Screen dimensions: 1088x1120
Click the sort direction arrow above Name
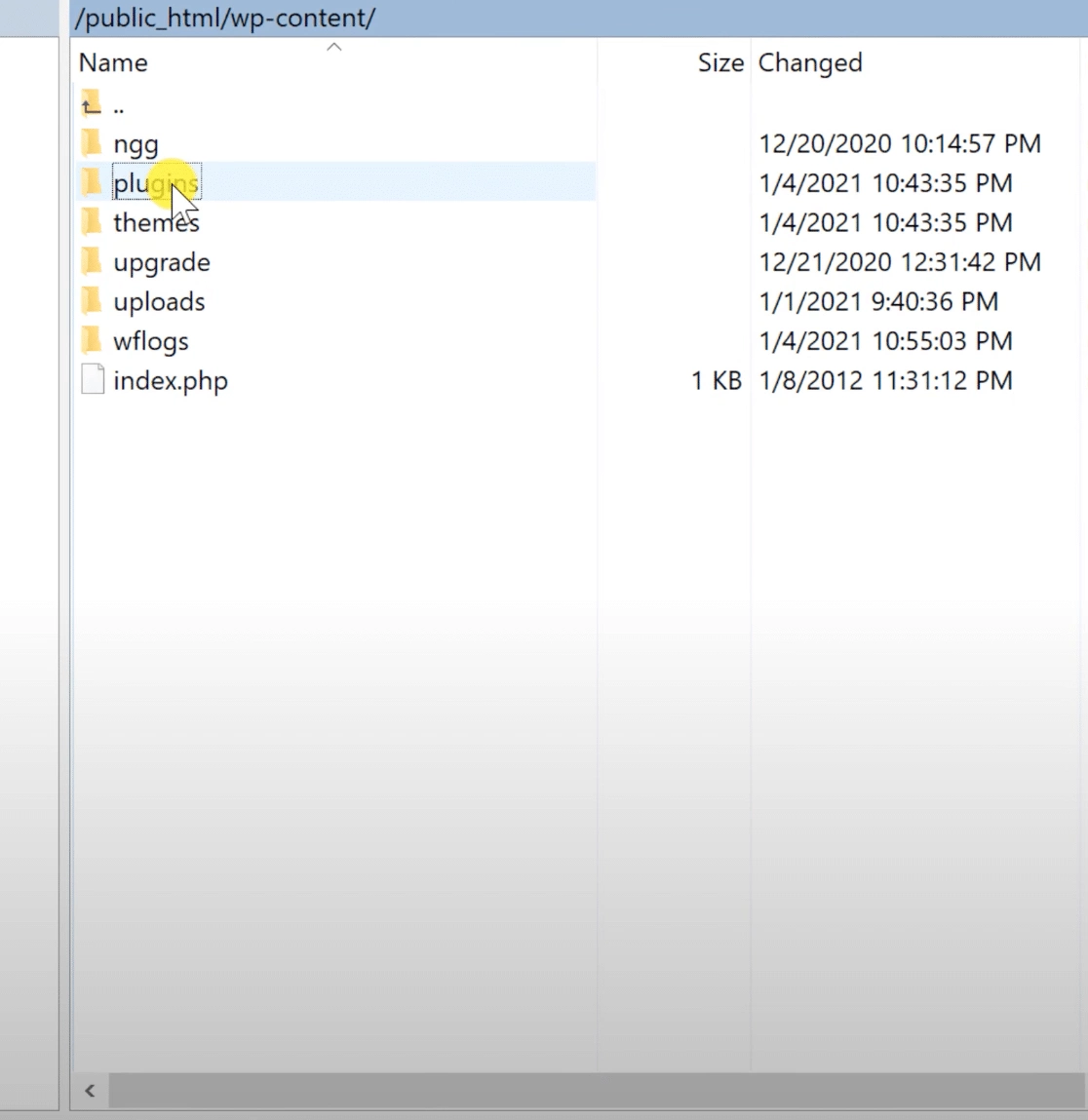(x=333, y=47)
